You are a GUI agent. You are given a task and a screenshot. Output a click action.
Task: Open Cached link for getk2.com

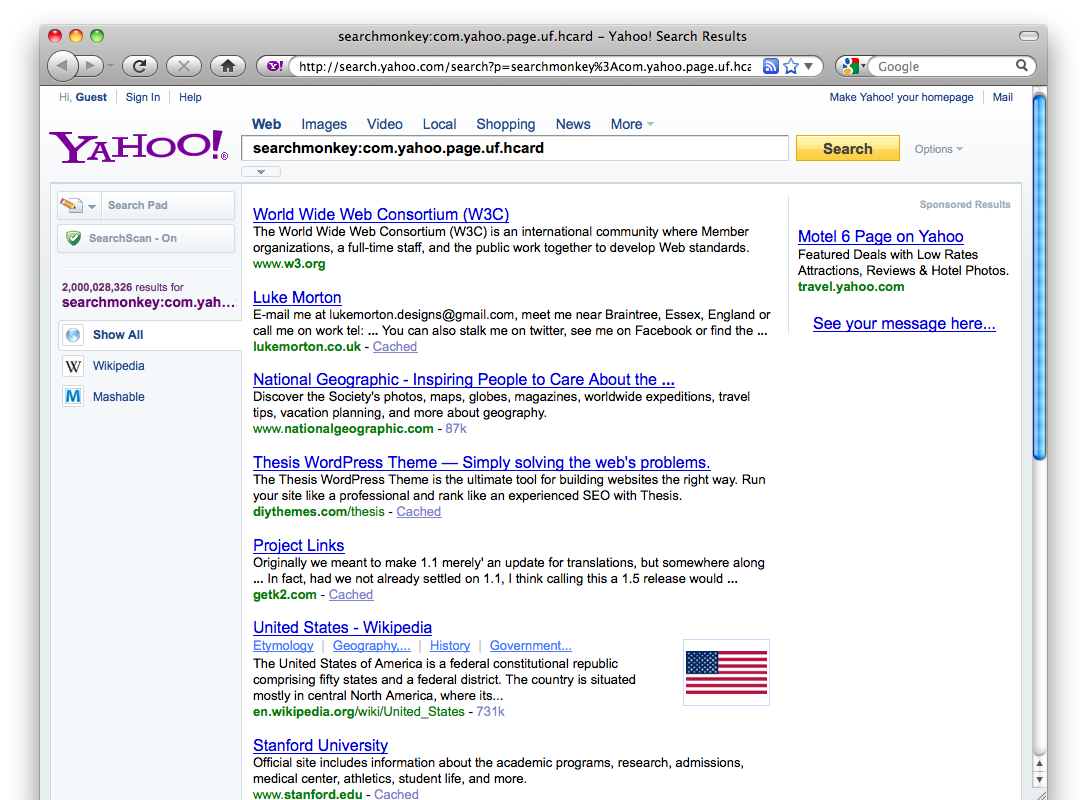point(350,595)
